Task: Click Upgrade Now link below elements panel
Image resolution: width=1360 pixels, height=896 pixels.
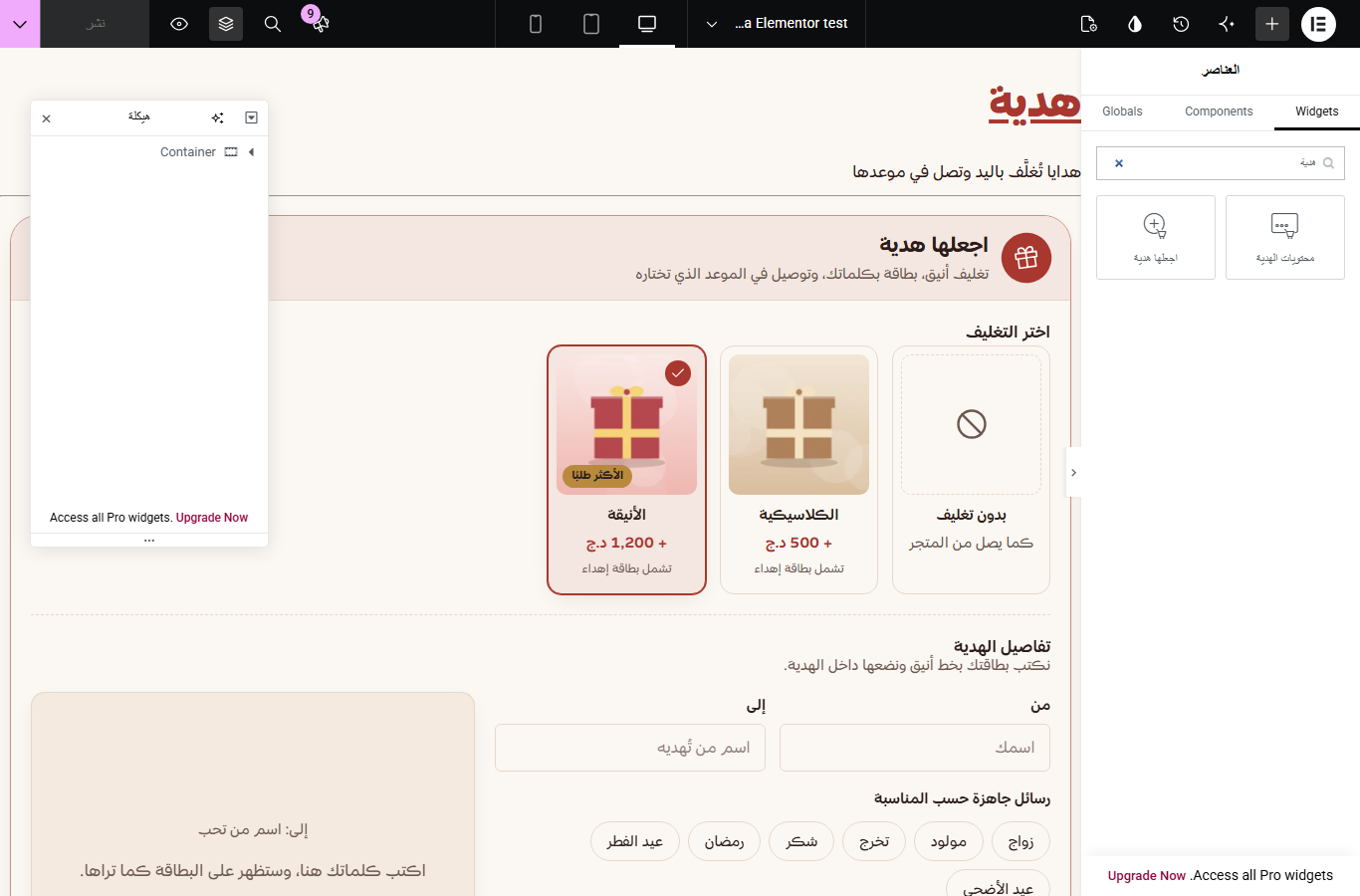Action: click(1147, 876)
